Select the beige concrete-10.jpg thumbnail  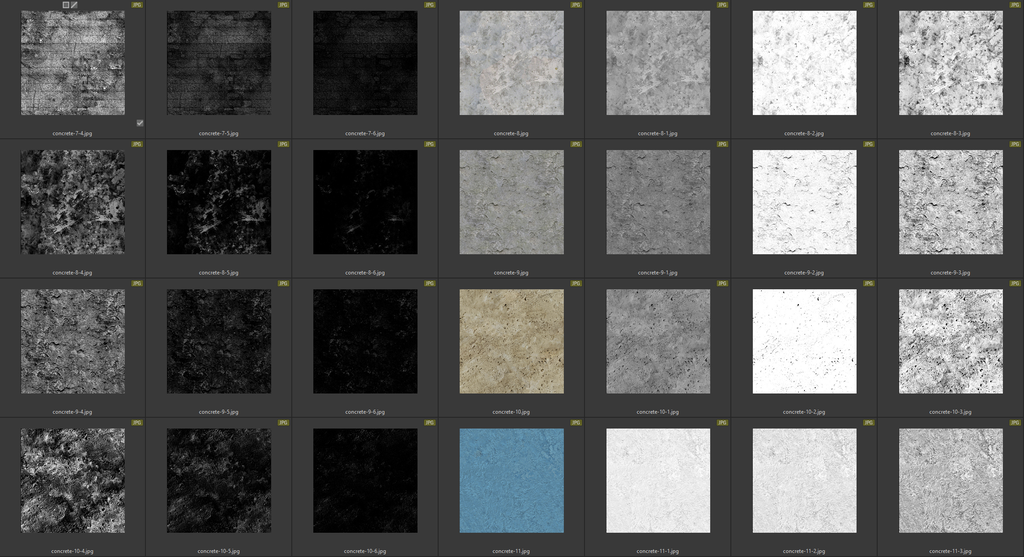point(511,342)
